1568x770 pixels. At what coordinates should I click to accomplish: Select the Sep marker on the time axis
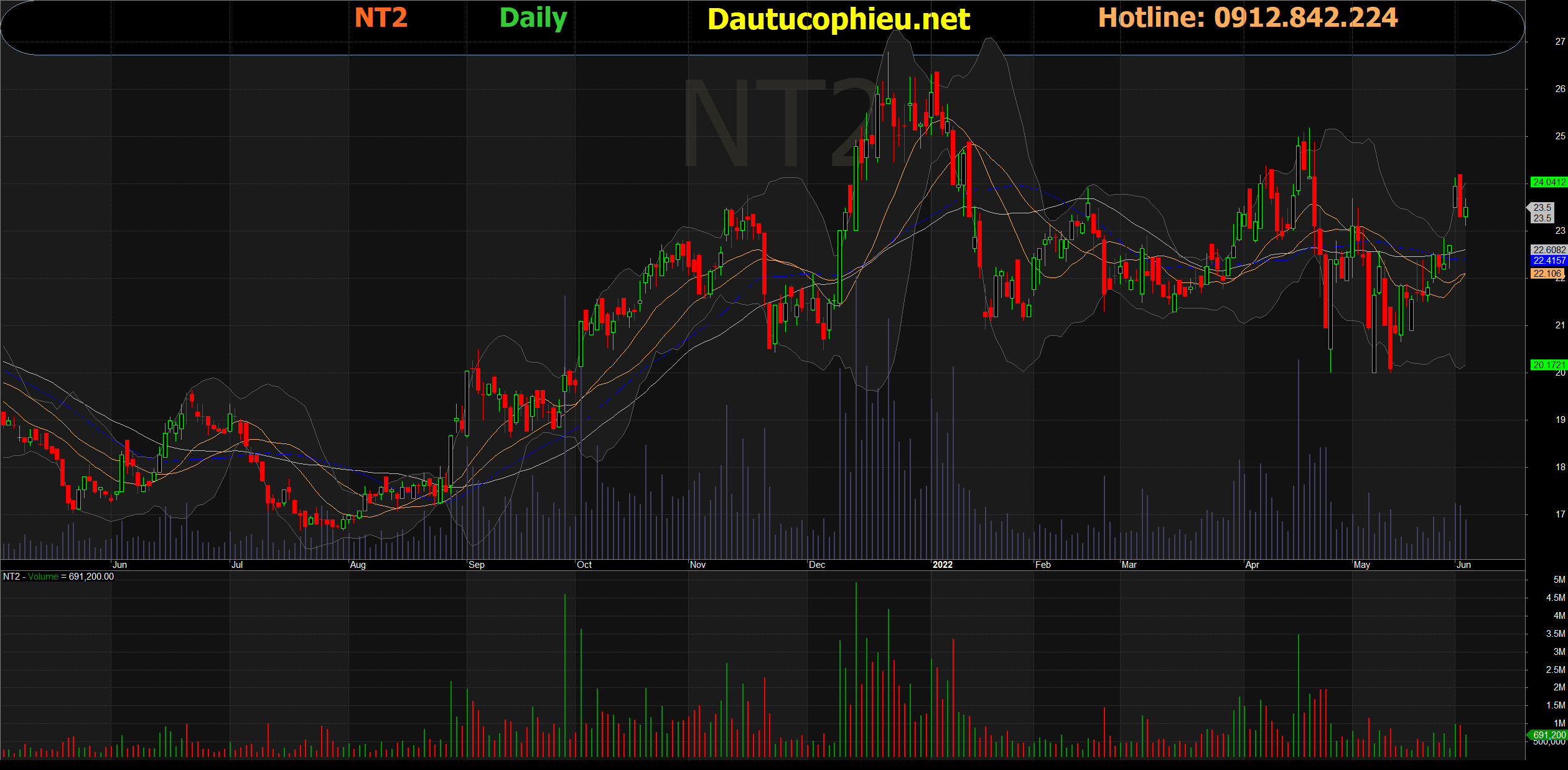(x=477, y=565)
